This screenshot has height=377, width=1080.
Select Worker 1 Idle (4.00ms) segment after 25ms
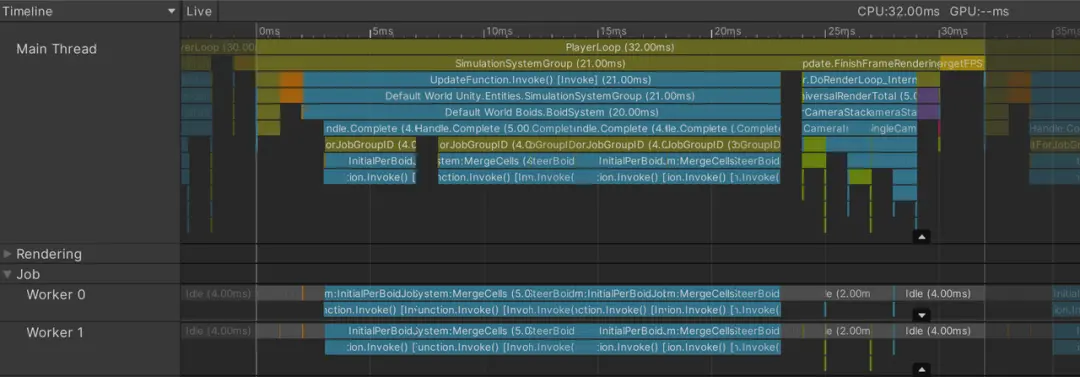coord(939,331)
